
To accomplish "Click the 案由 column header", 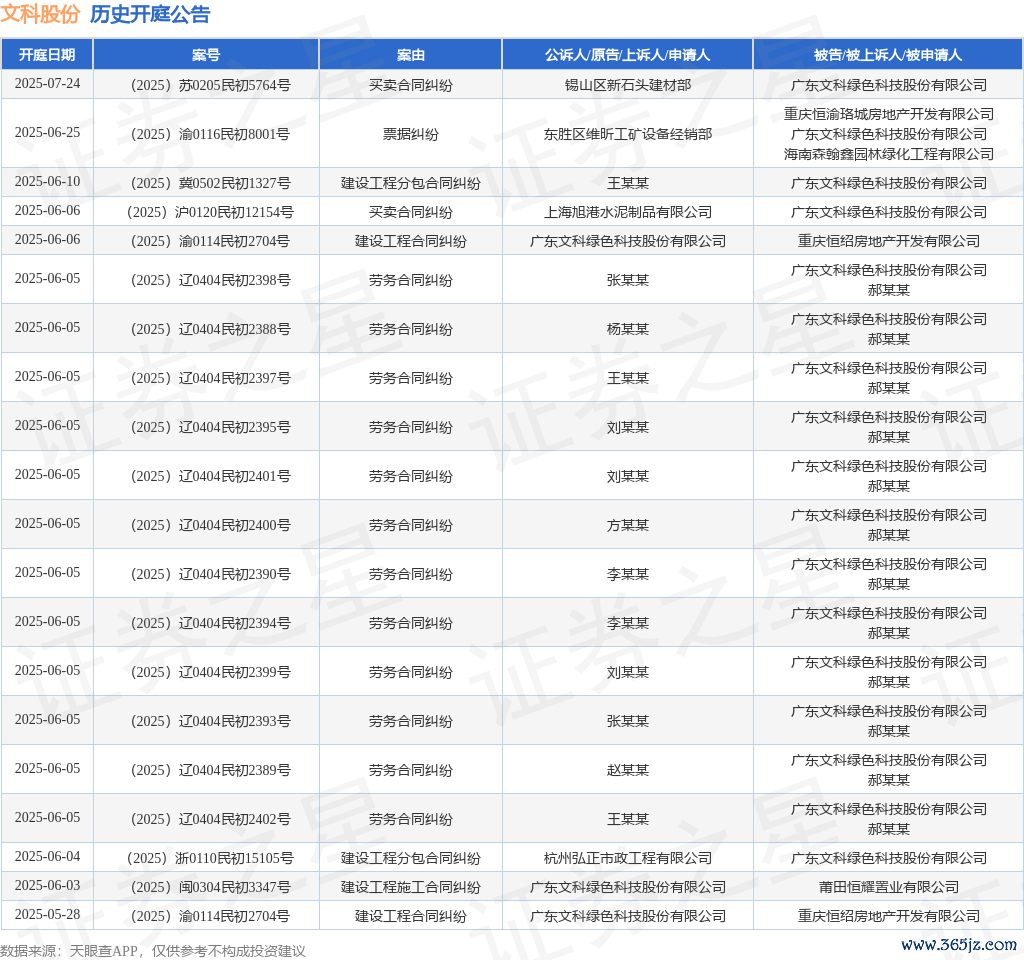I will [410, 55].
